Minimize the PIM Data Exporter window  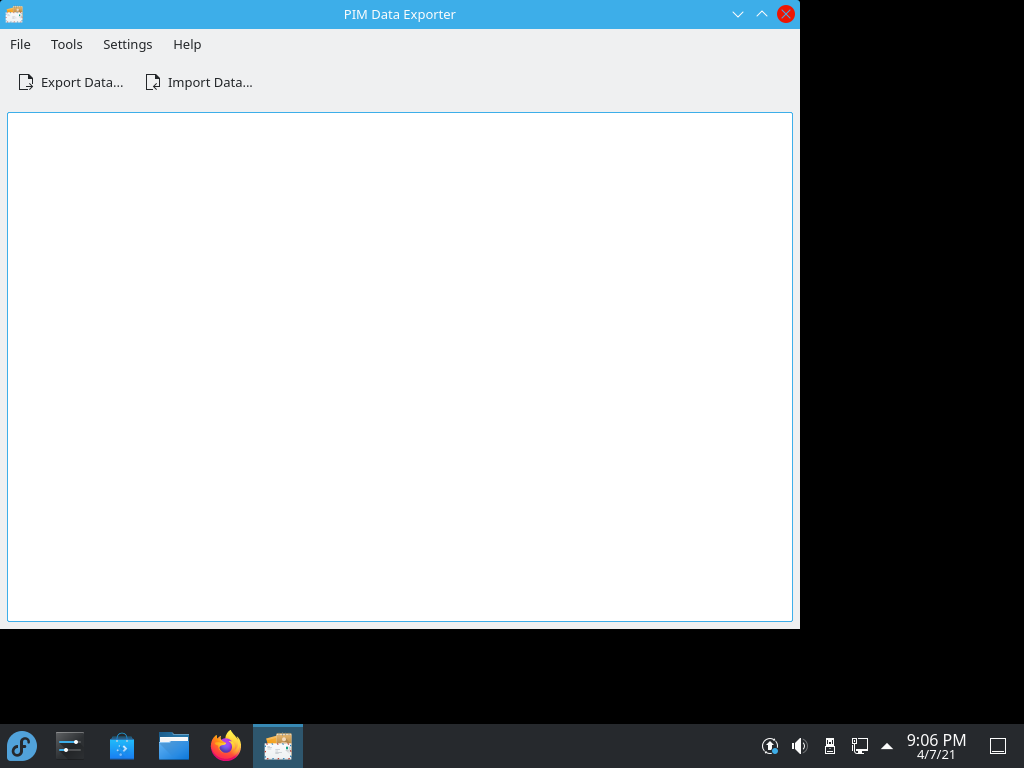738,14
